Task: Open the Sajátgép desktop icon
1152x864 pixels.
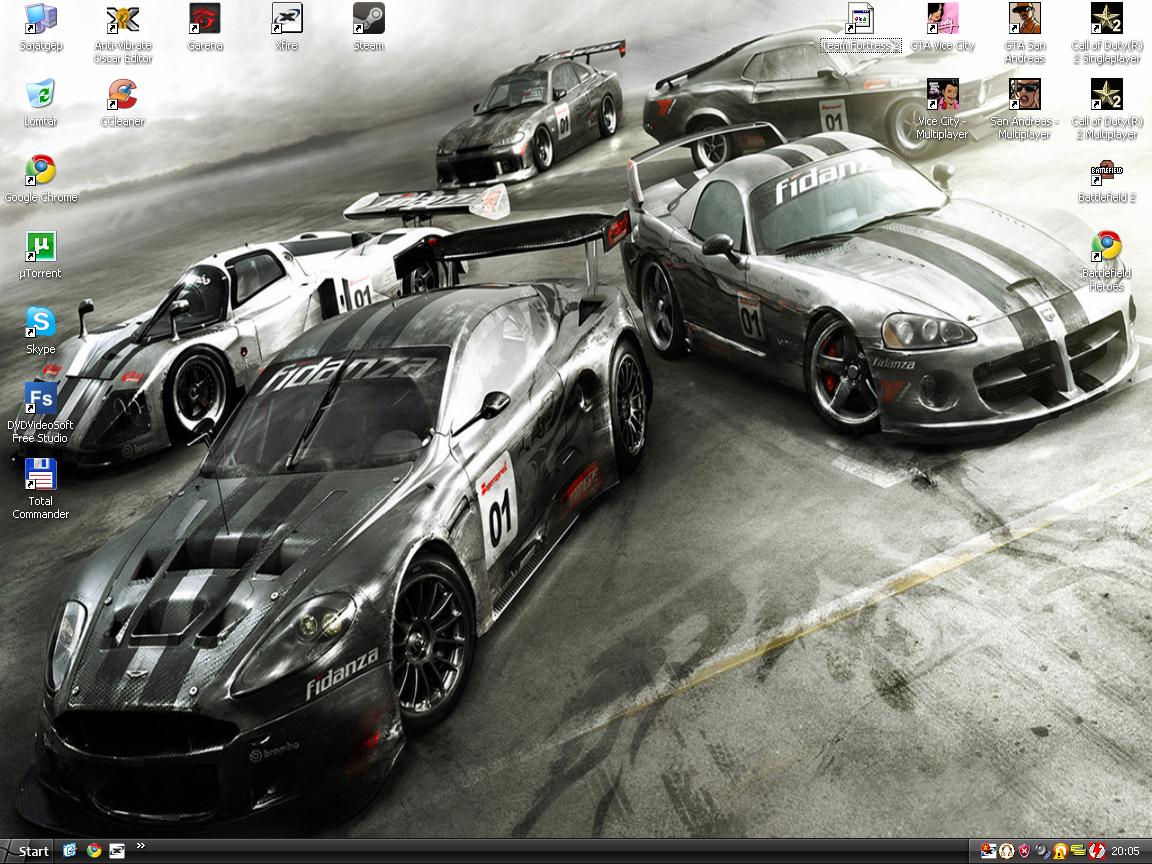Action: pyautogui.click(x=40, y=28)
